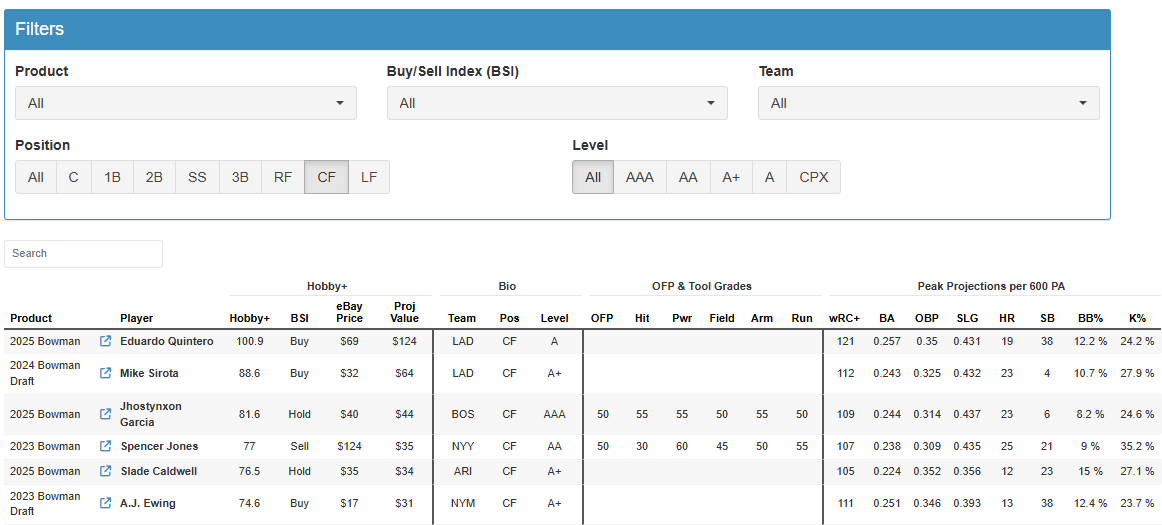Sort by wRC+ column header
1162x525 pixels.
(845, 318)
